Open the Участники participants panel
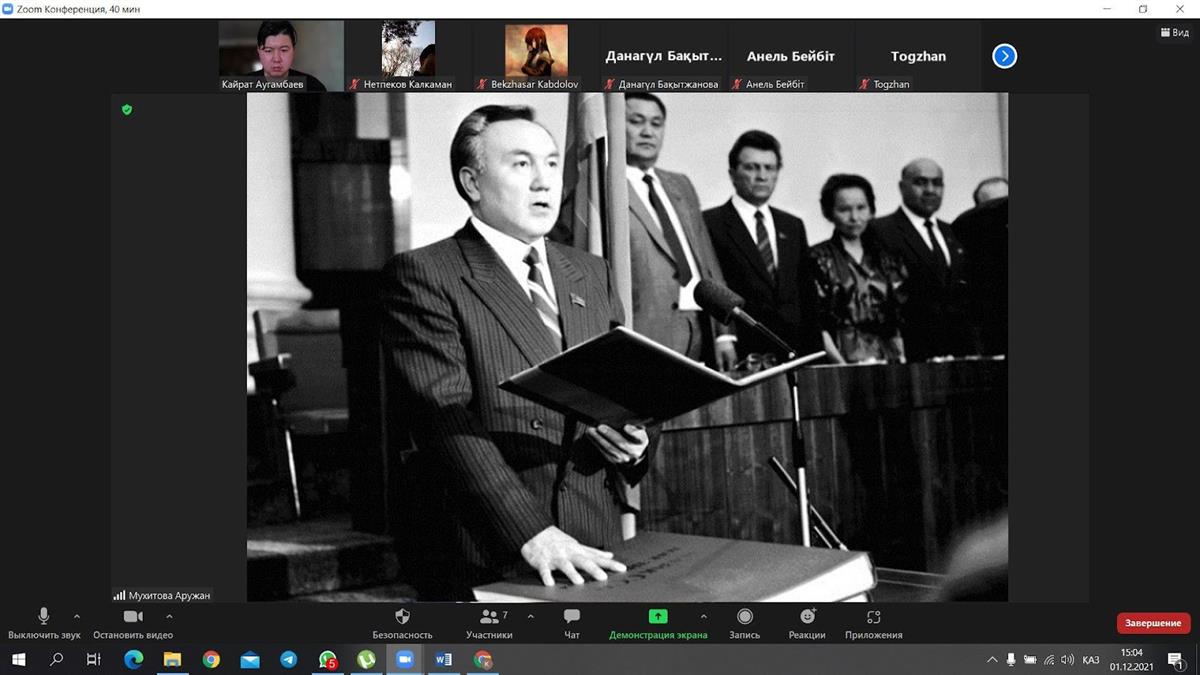Image resolution: width=1200 pixels, height=675 pixels. (489, 623)
